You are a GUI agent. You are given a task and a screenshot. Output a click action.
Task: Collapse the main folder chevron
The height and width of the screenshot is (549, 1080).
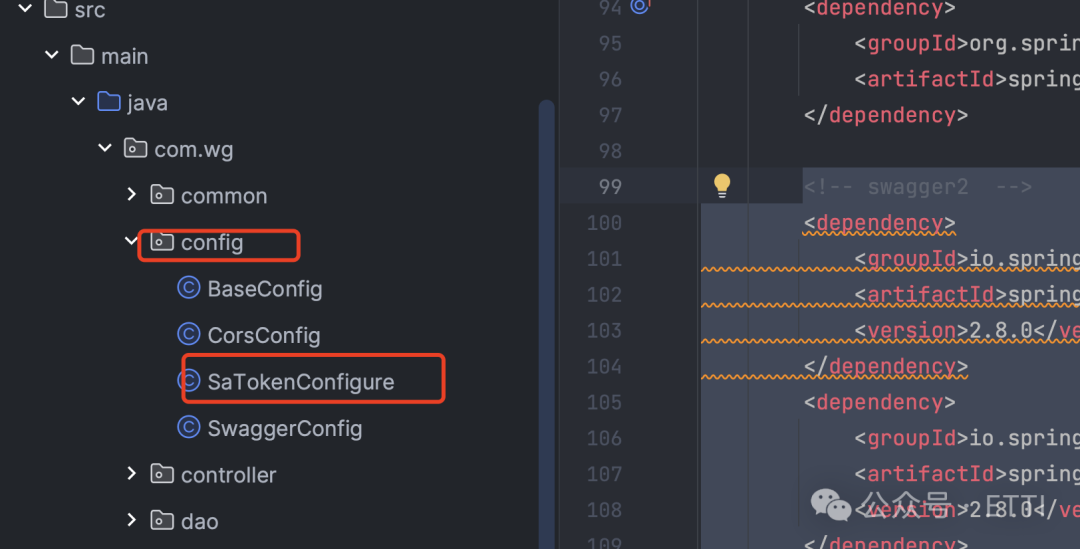coord(52,56)
